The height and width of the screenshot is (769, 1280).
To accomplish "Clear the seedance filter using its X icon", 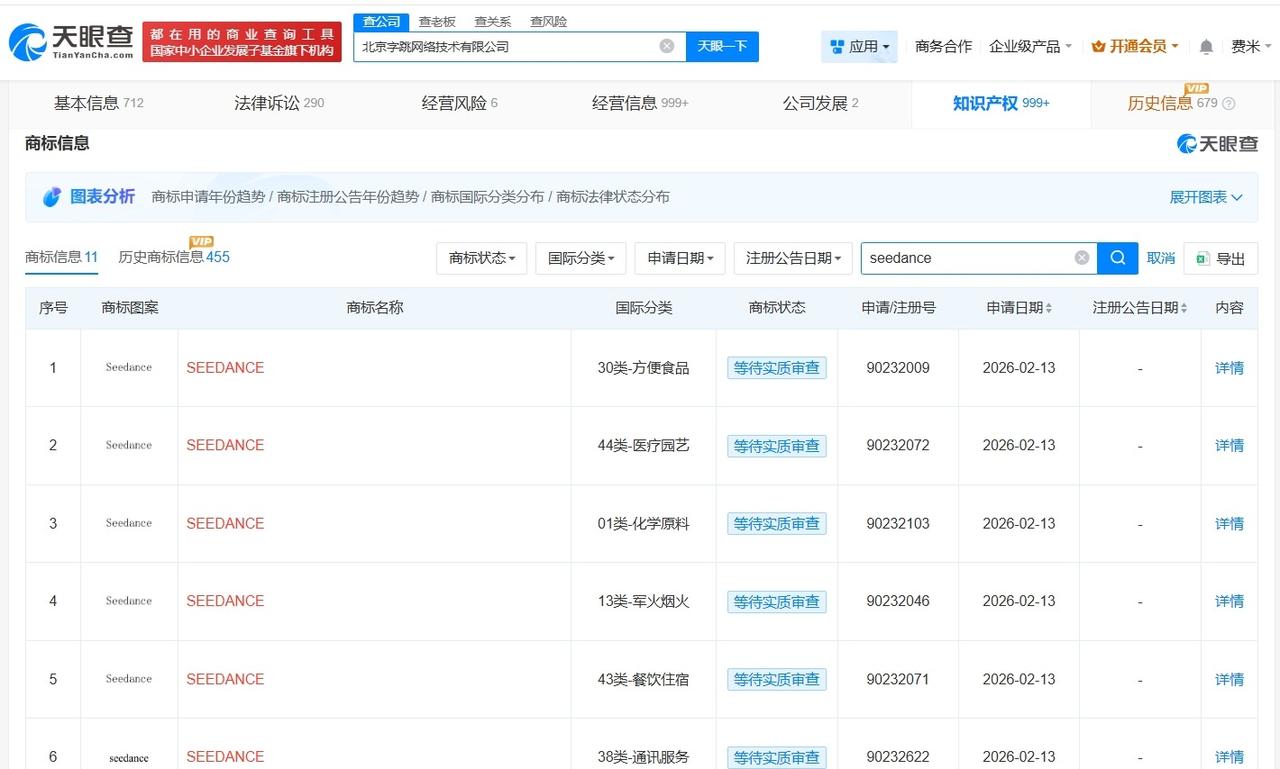I will tap(1081, 258).
